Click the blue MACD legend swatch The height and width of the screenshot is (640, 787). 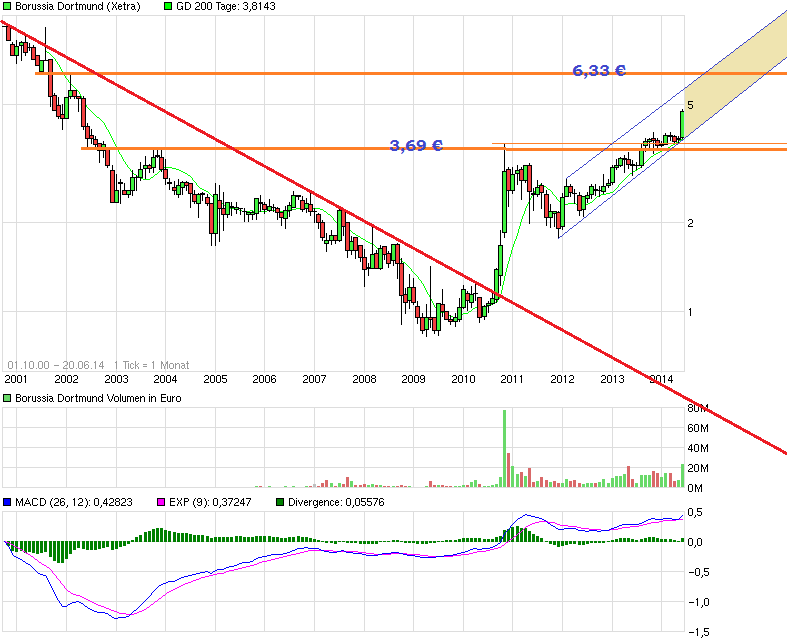pyautogui.click(x=7, y=502)
